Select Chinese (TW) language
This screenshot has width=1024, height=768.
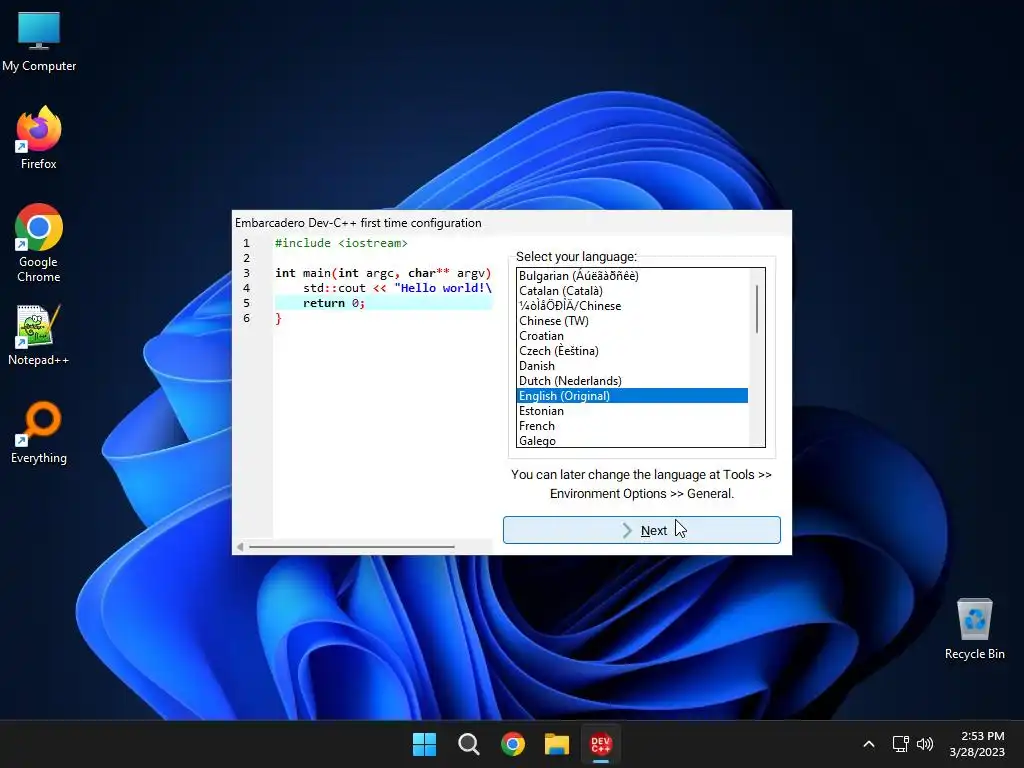632,321
